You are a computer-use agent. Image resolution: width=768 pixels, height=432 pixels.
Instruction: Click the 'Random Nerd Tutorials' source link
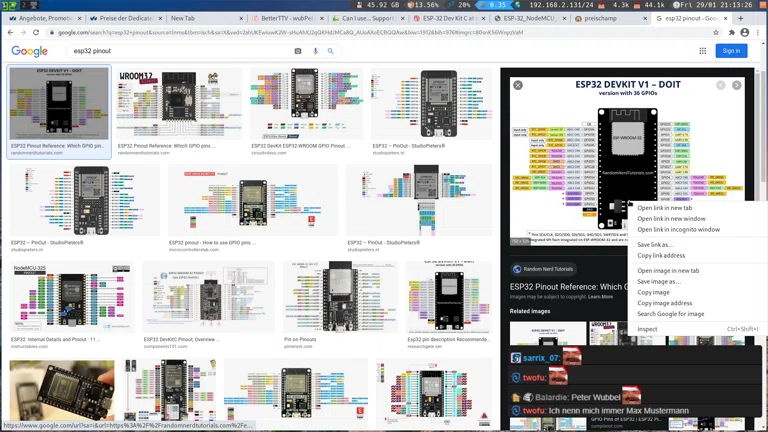(x=546, y=269)
